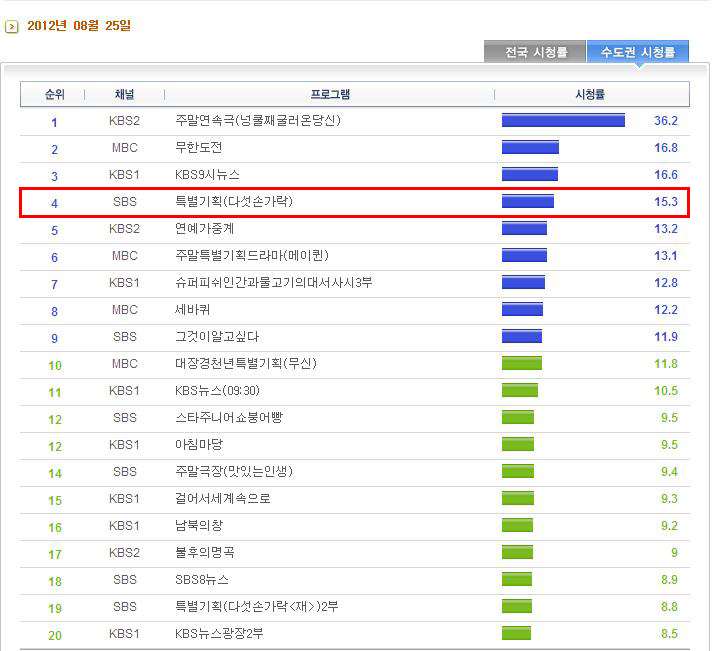
Task: Click the 16.6 rating value
Action: tap(666, 175)
